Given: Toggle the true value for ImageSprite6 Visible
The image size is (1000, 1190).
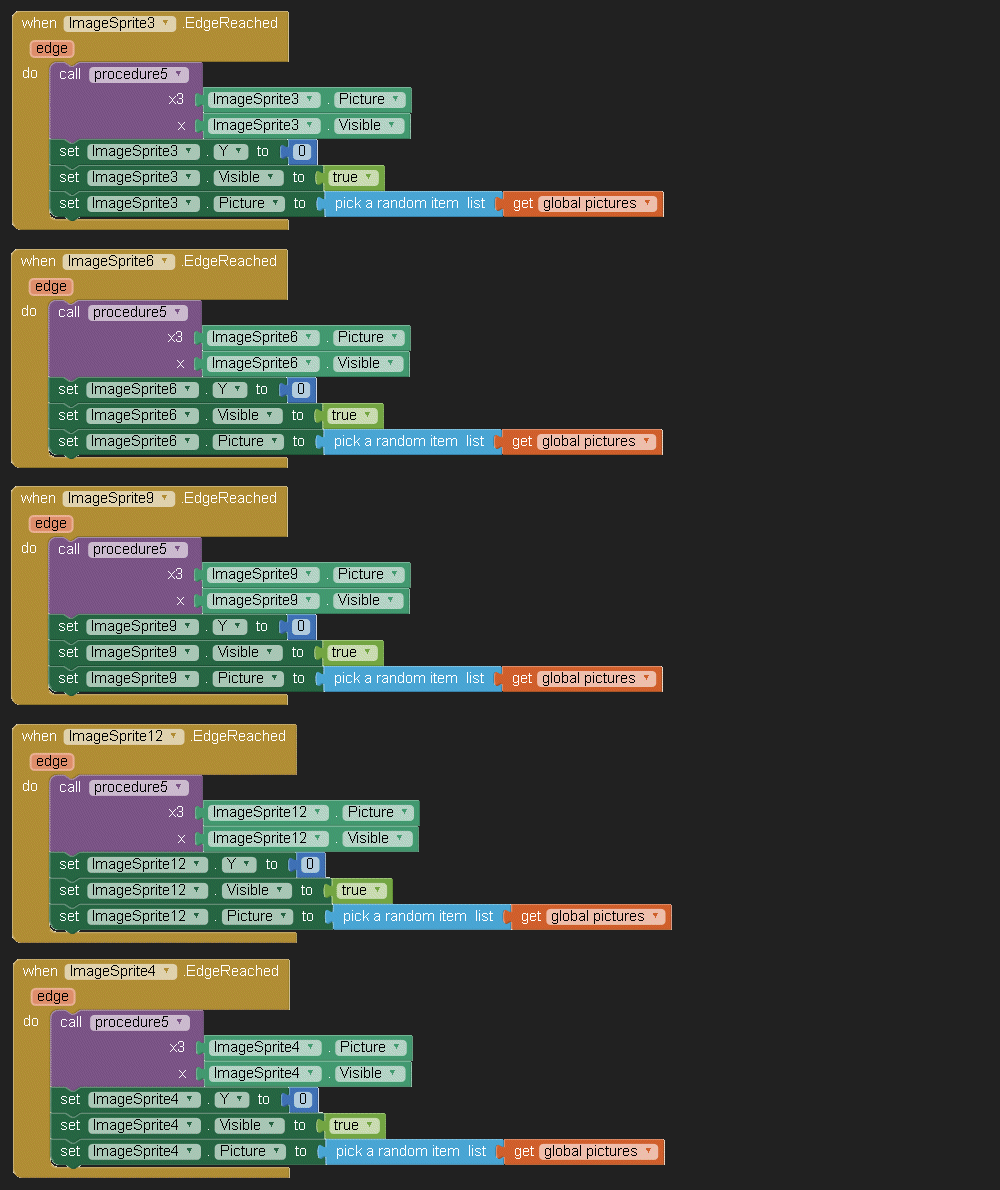Looking at the screenshot, I should 349,415.
